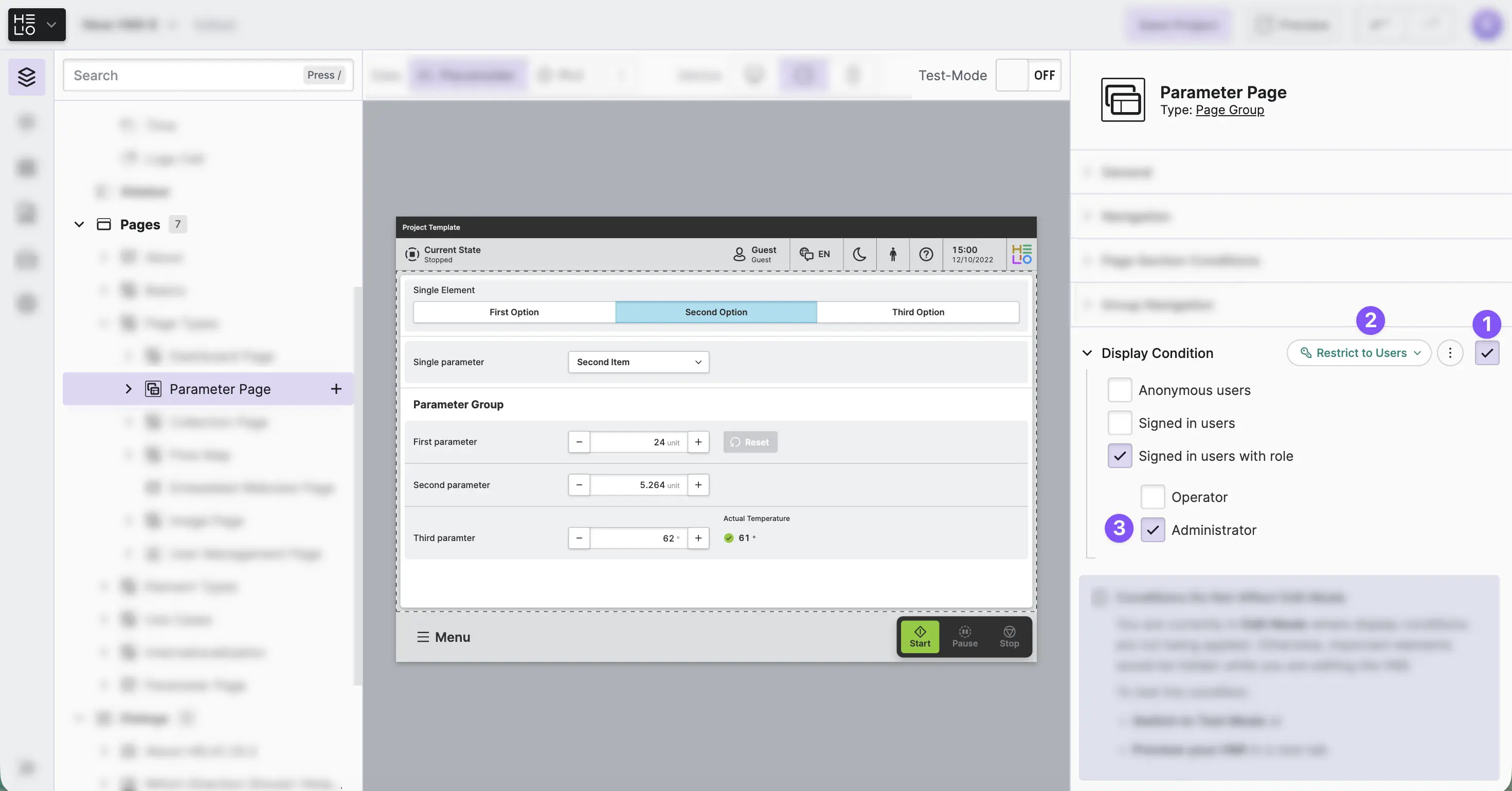Click the accessibility person icon
1512x791 pixels.
pos(893,254)
